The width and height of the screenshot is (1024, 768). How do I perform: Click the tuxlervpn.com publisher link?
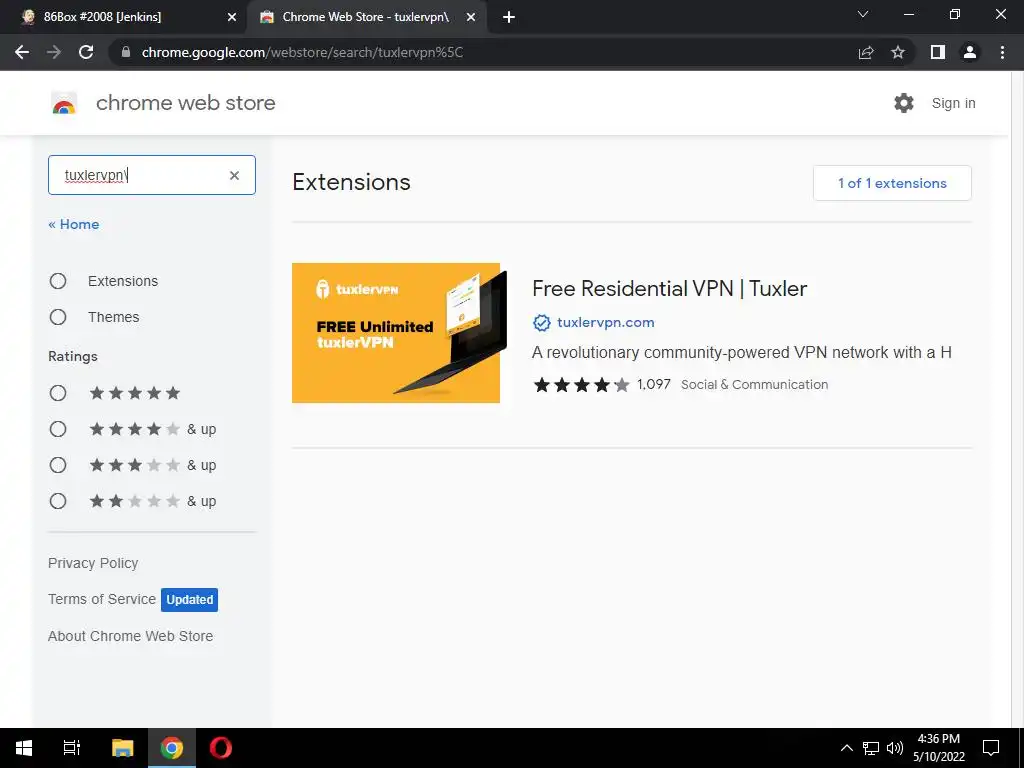605,323
